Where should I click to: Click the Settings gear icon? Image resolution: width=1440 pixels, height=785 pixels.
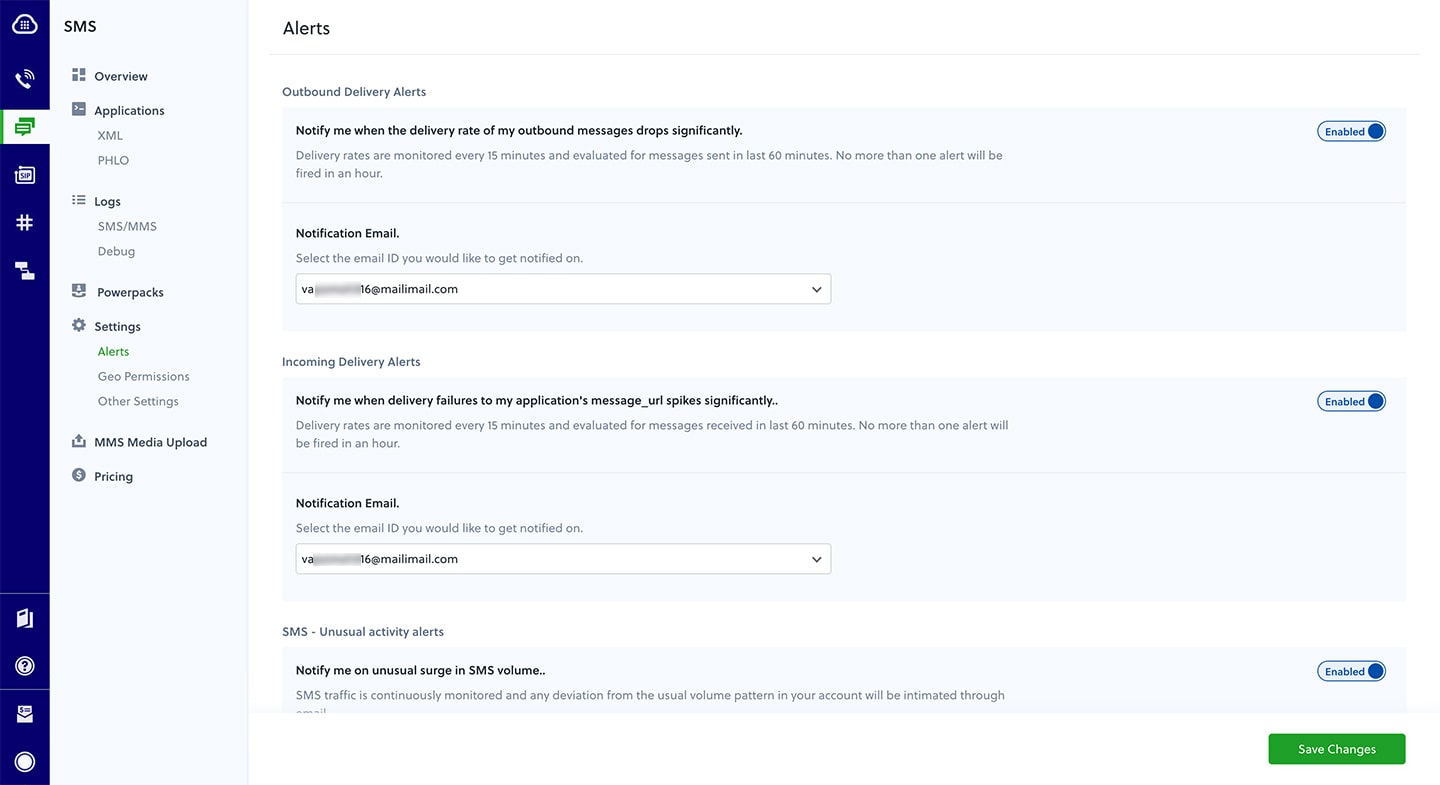pos(79,325)
